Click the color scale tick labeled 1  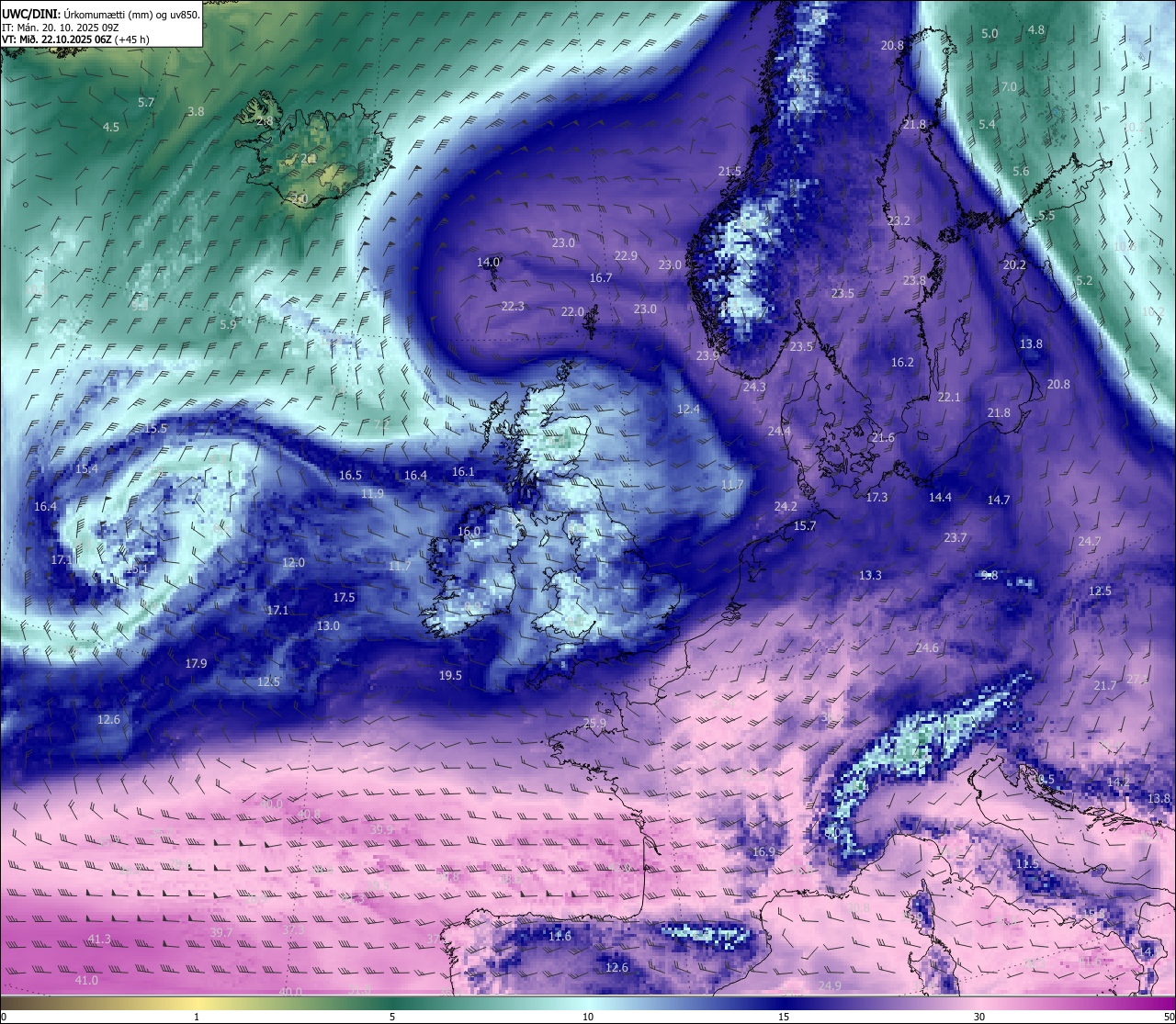tap(197, 1017)
